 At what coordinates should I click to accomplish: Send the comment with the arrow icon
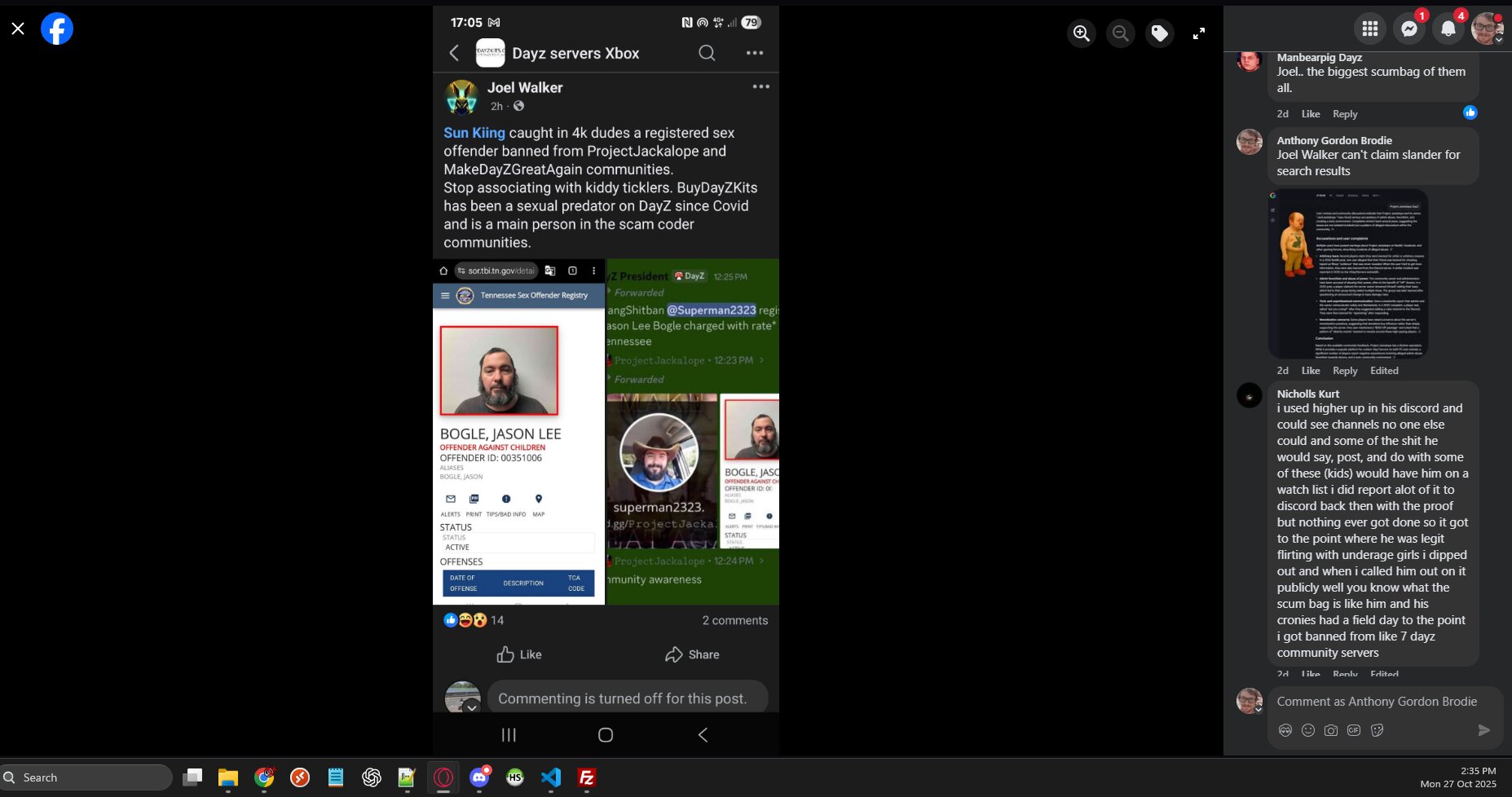(1484, 730)
